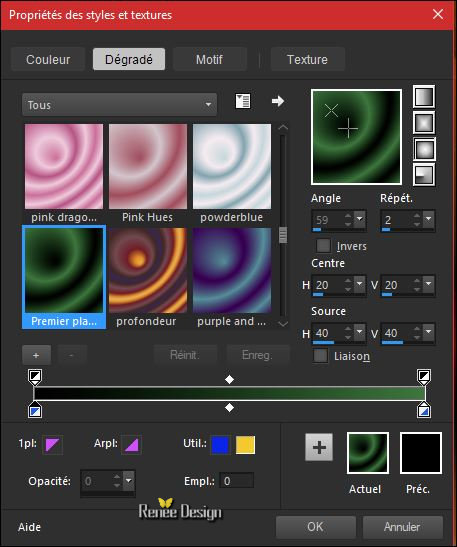The height and width of the screenshot is (547, 457).
Task: Expand the Centre H value dropdown
Action: (360, 285)
